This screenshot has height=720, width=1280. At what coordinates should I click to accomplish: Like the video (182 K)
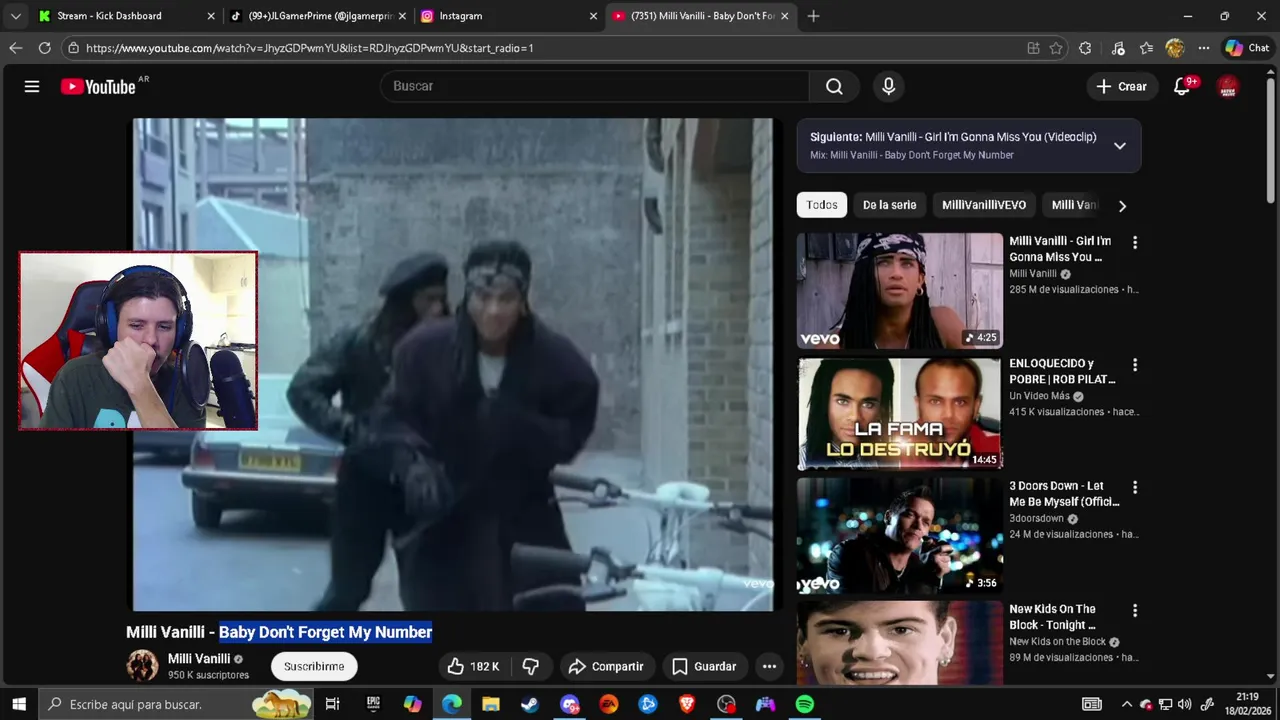coord(473,666)
